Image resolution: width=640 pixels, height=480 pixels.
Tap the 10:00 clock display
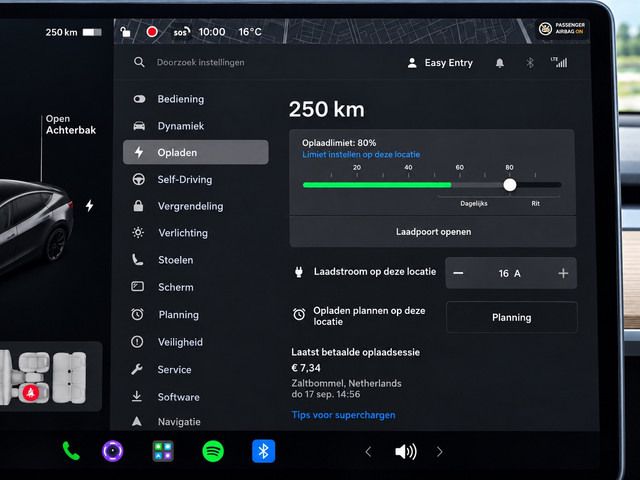click(x=212, y=32)
